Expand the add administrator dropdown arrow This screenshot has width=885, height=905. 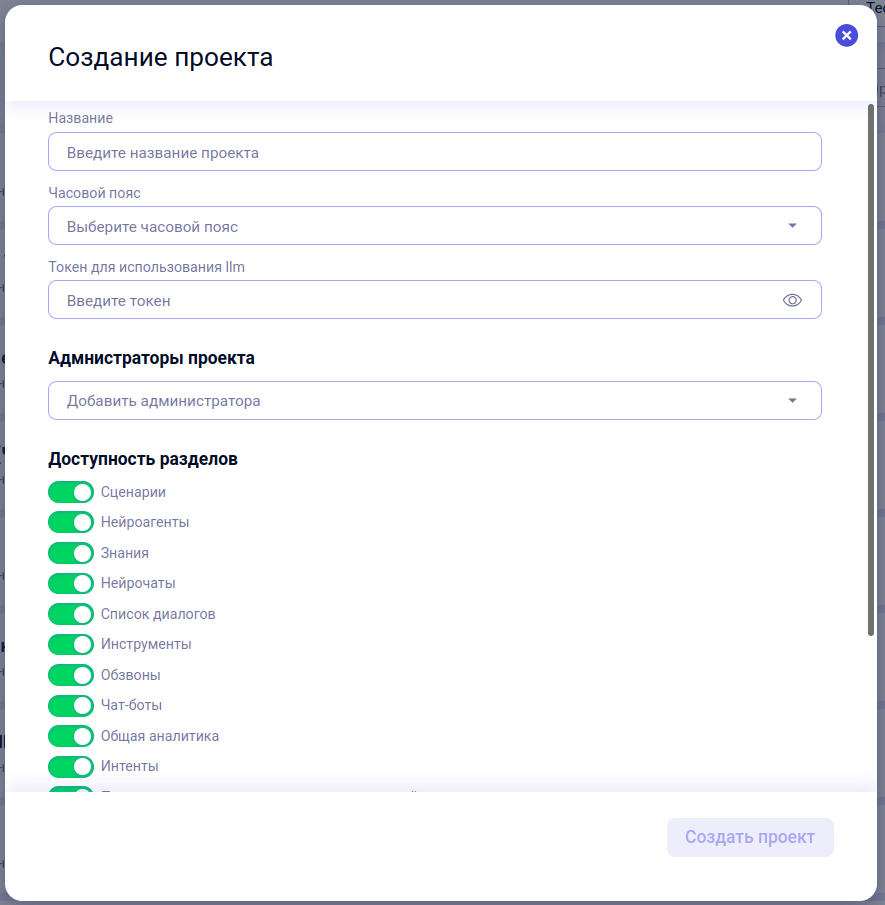792,401
